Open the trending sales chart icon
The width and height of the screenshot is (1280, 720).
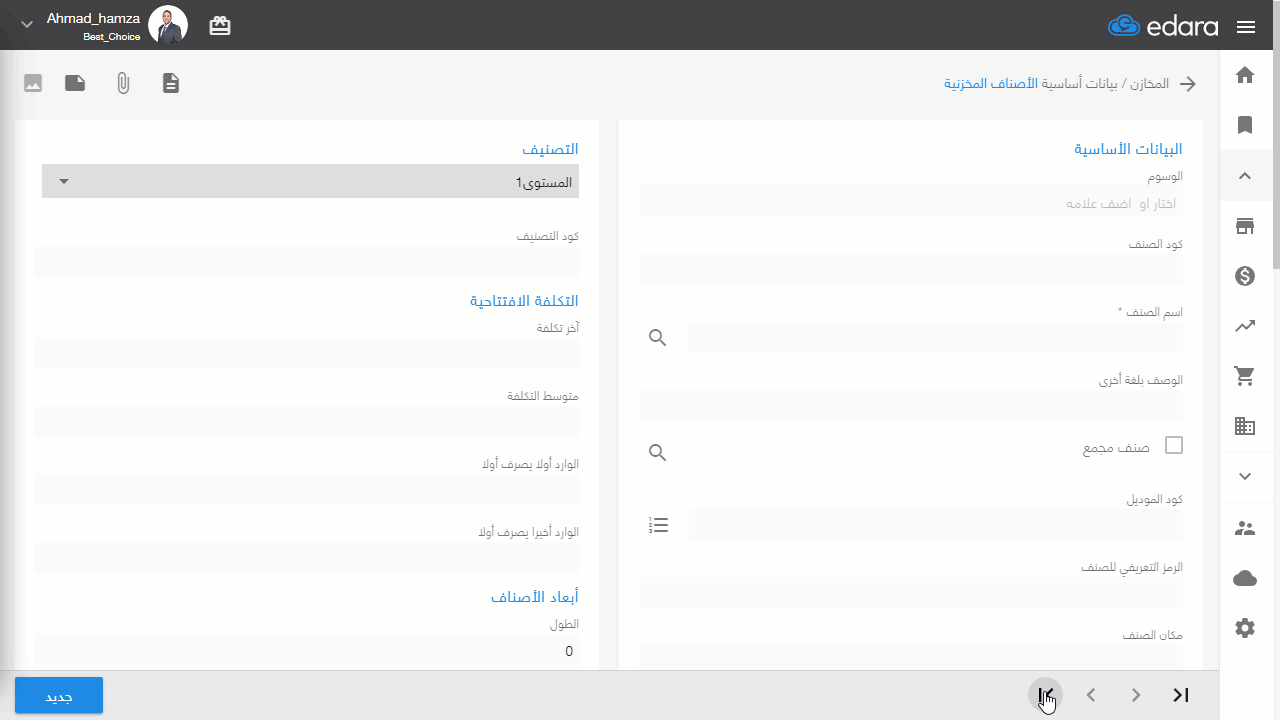[x=1245, y=326]
